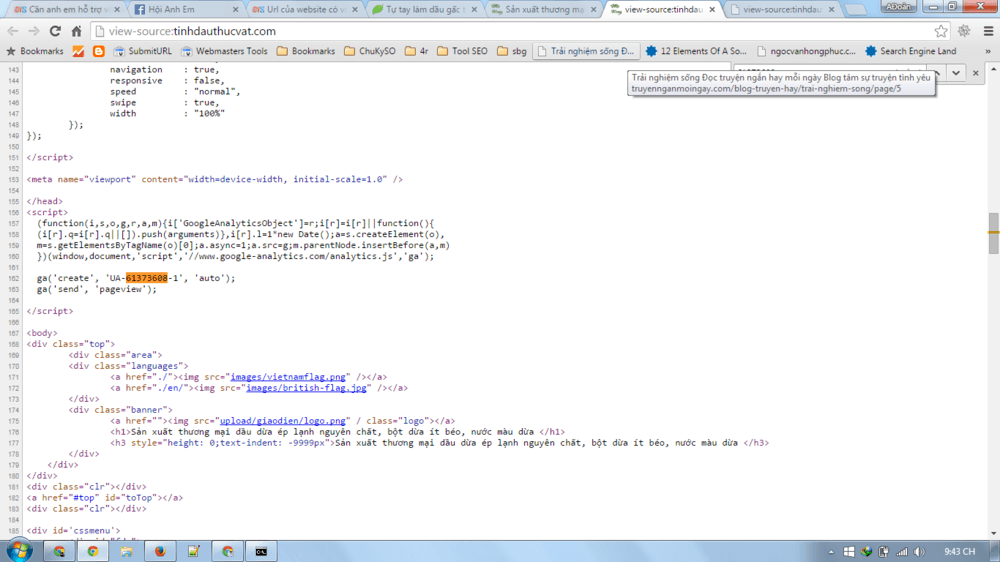Click the ADoàn profile button
The width and height of the screenshot is (1000, 562).
pos(898,7)
